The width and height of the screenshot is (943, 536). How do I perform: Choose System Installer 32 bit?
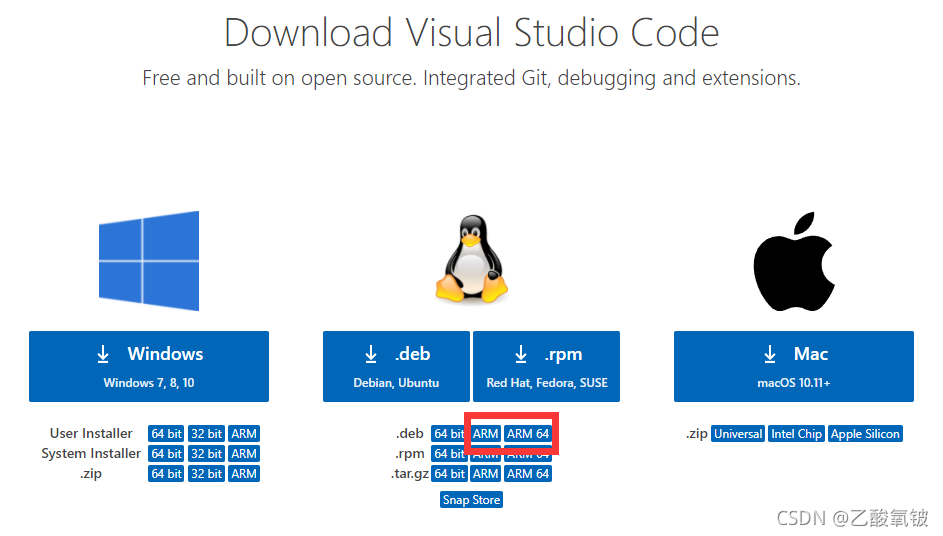pyautogui.click(x=206, y=454)
